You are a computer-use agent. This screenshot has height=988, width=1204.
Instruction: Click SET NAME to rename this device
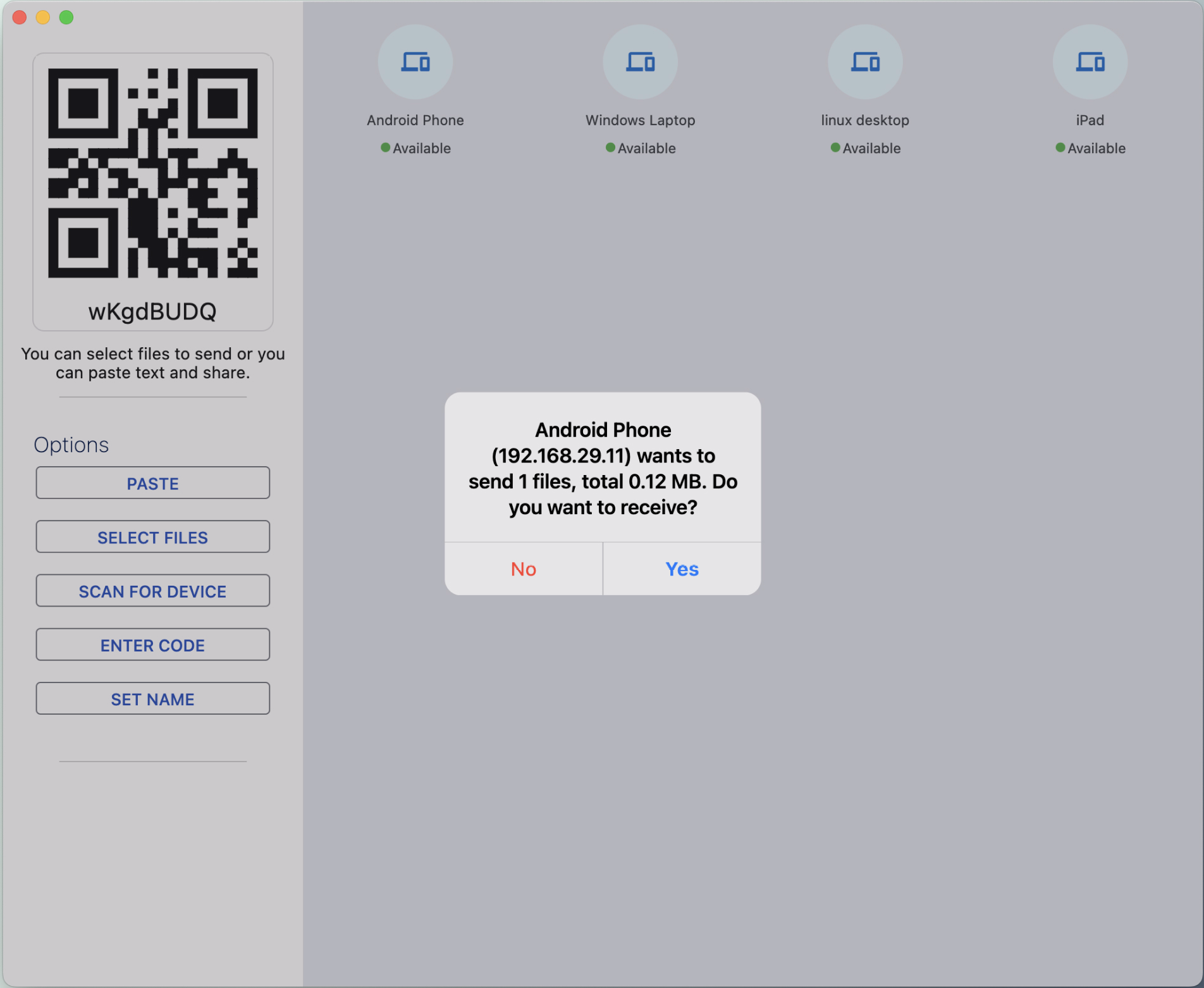(x=152, y=698)
